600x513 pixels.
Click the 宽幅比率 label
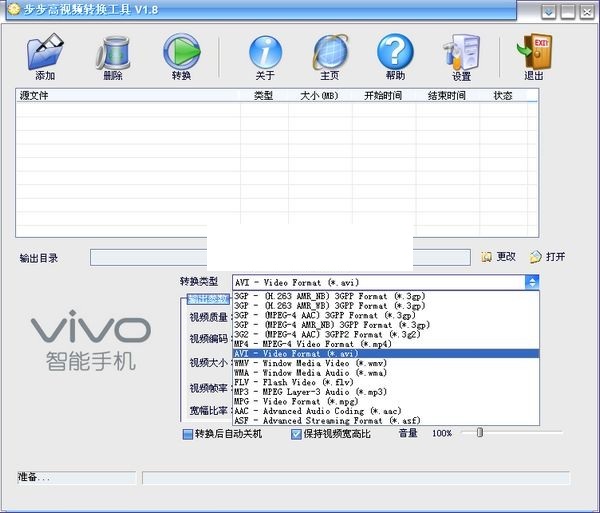(x=209, y=410)
